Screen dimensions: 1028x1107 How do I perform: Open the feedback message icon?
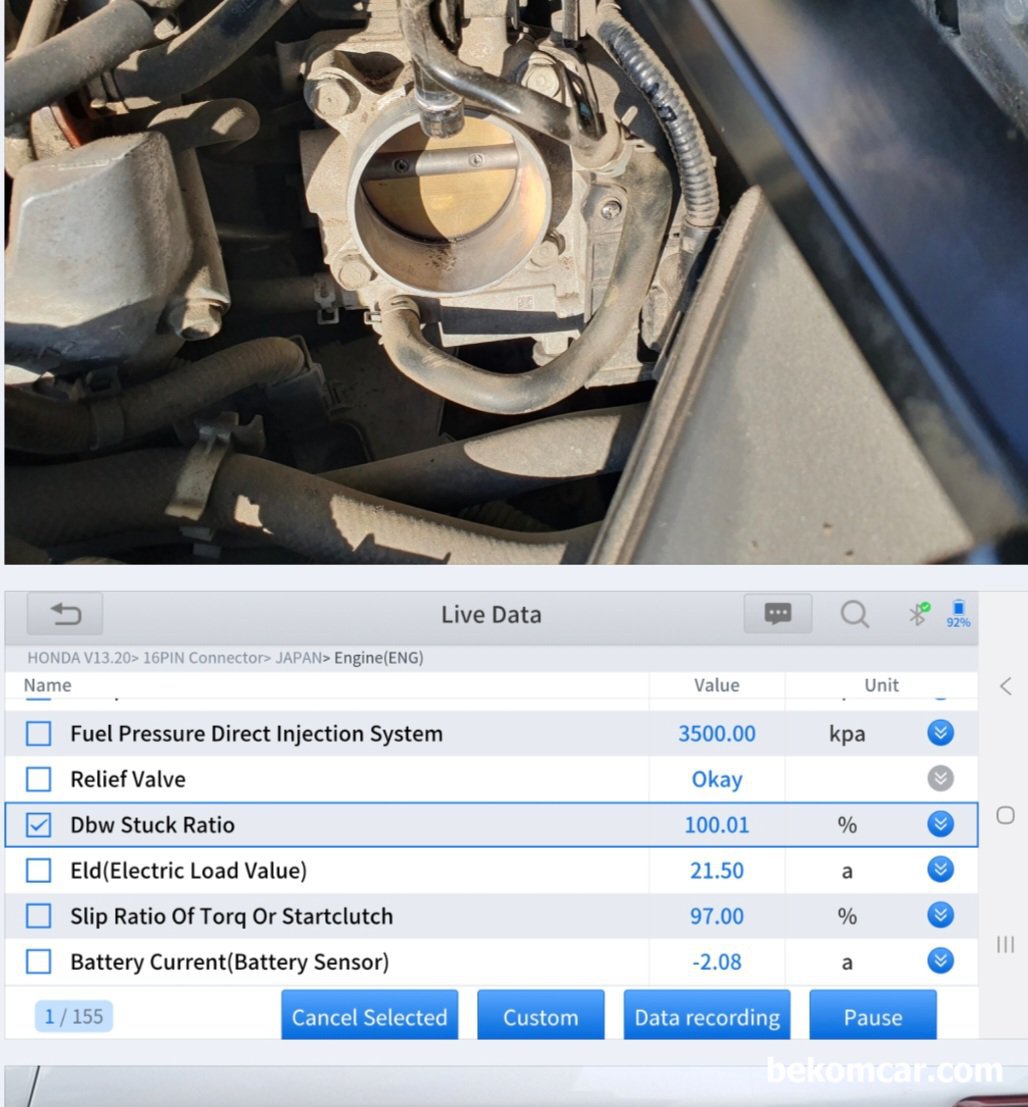[777, 614]
